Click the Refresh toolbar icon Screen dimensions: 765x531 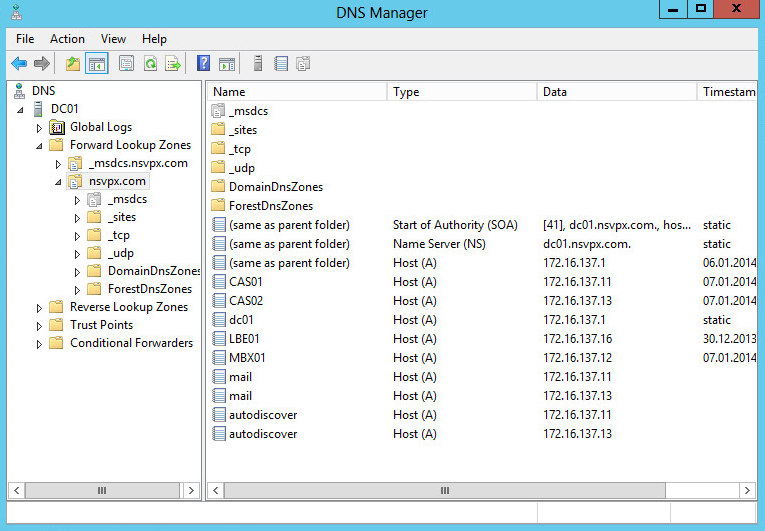(150, 64)
